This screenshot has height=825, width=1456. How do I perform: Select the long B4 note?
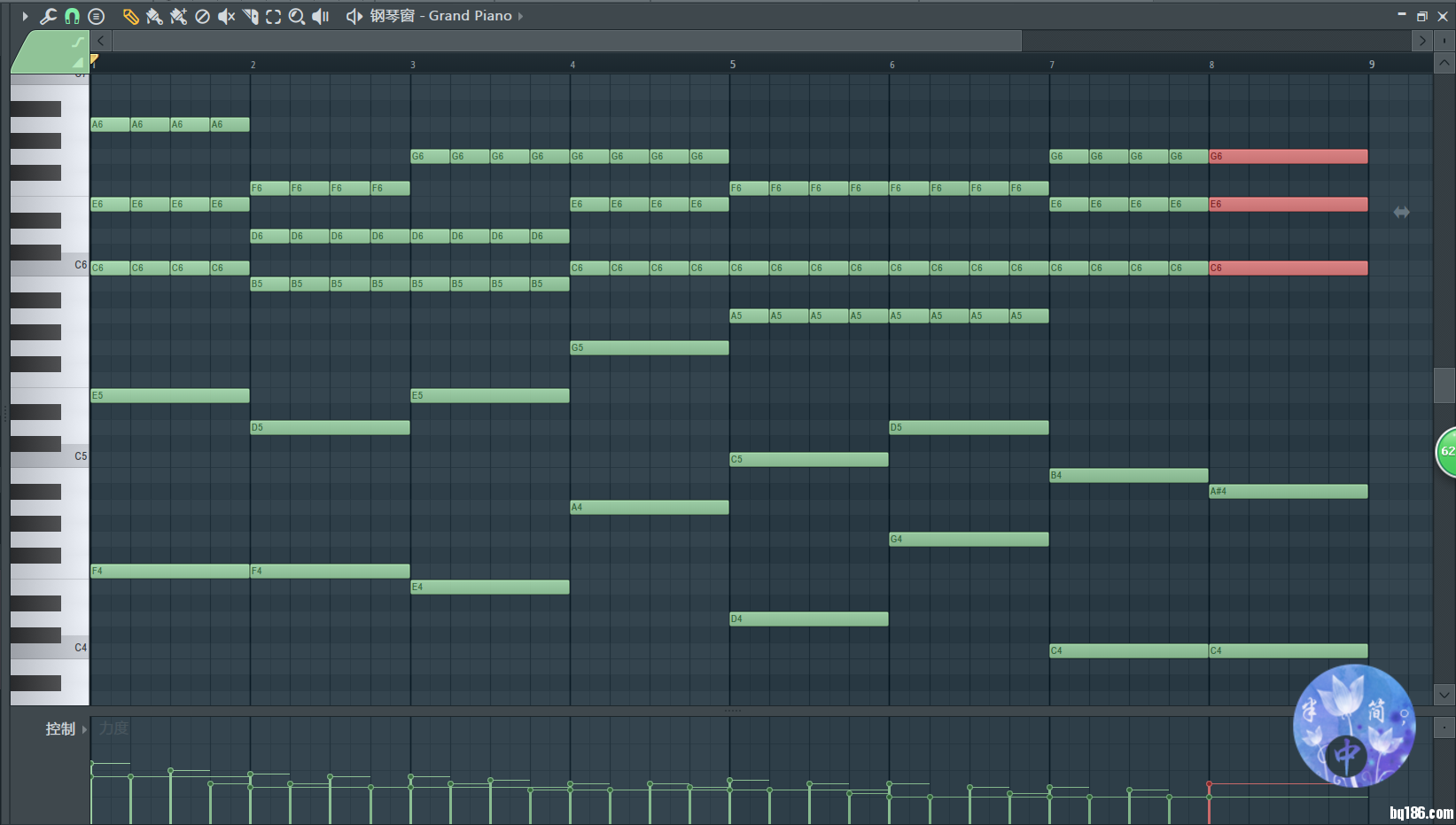coord(1129,475)
